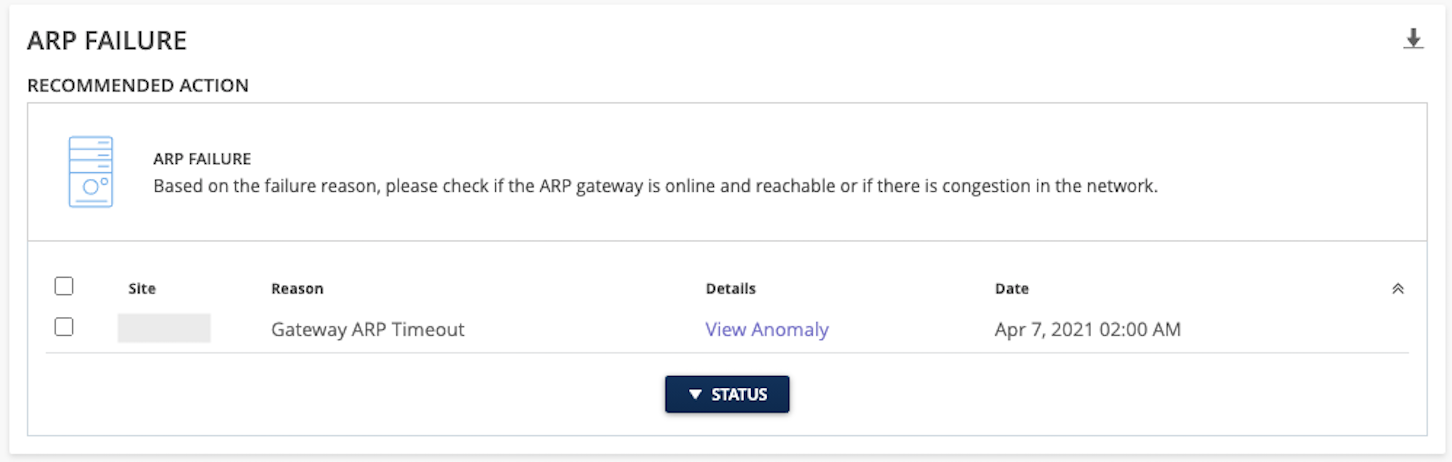
Task: Click the server illustration icon
Action: tap(90, 172)
